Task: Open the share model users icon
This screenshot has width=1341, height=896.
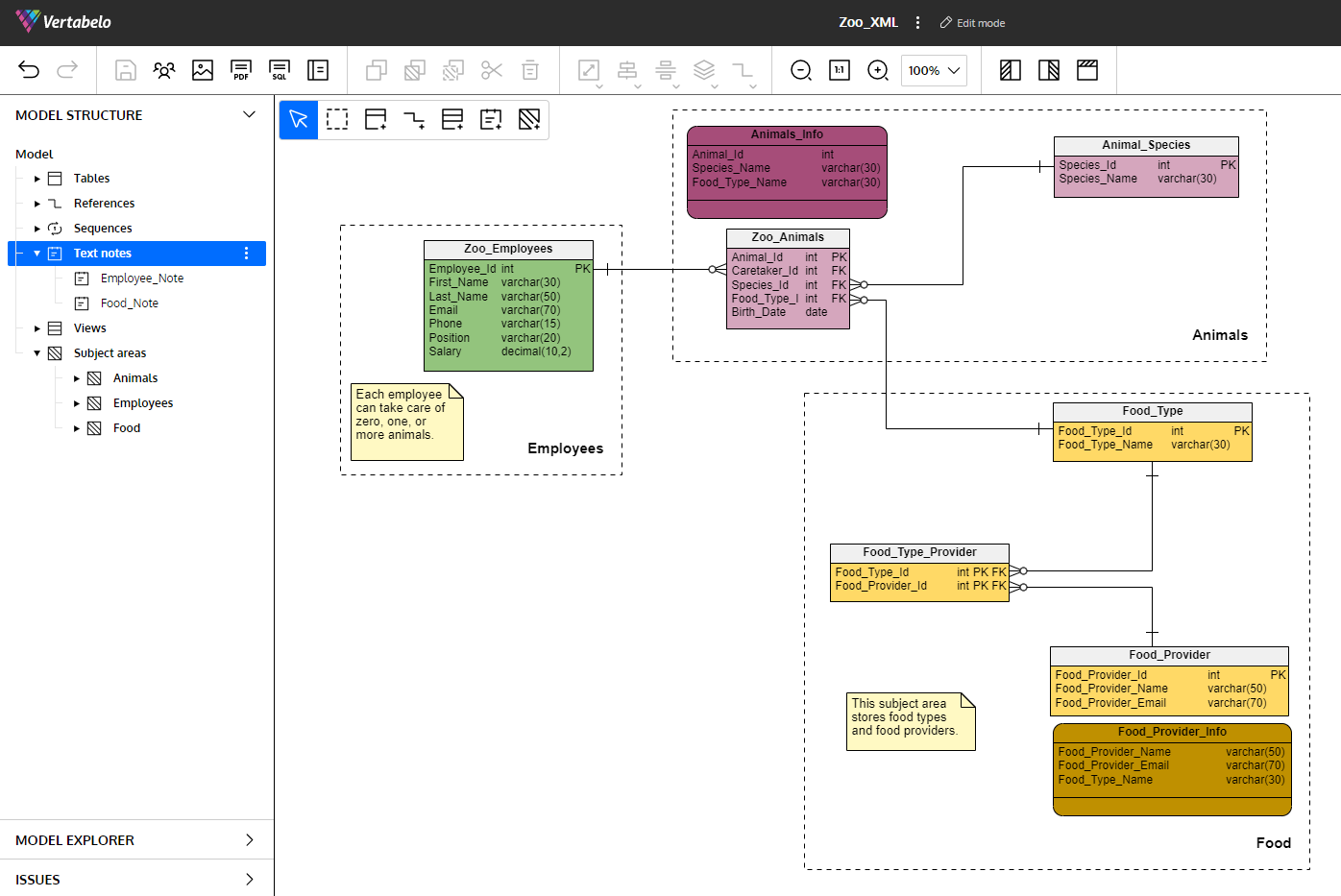Action: (164, 70)
